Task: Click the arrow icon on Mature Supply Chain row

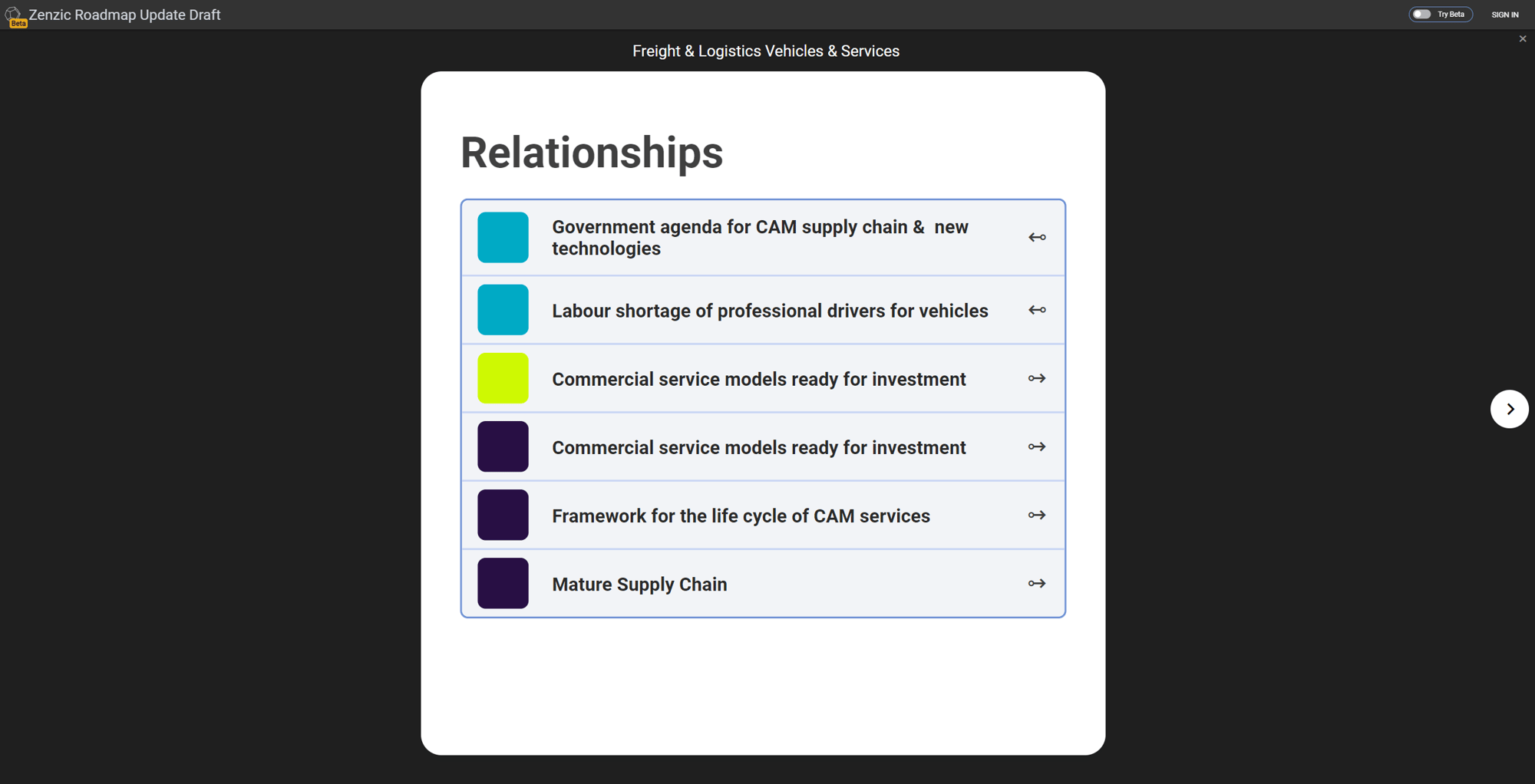Action: [1036, 584]
